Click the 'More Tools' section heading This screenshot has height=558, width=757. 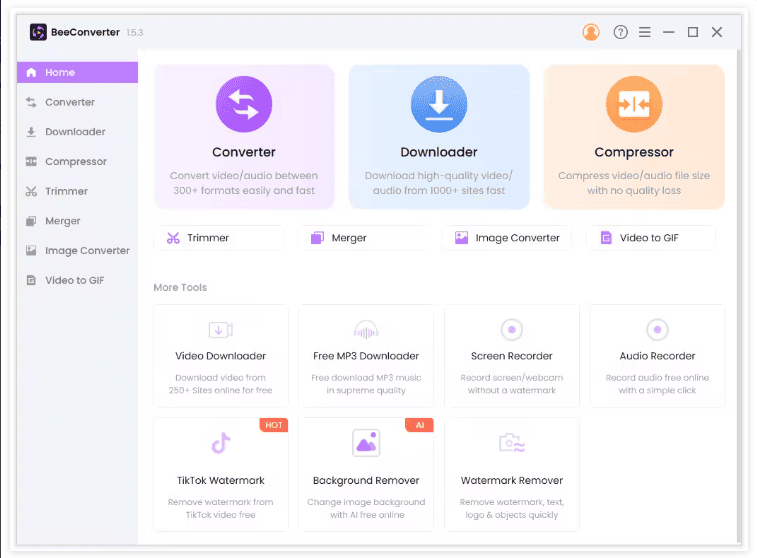pos(180,288)
